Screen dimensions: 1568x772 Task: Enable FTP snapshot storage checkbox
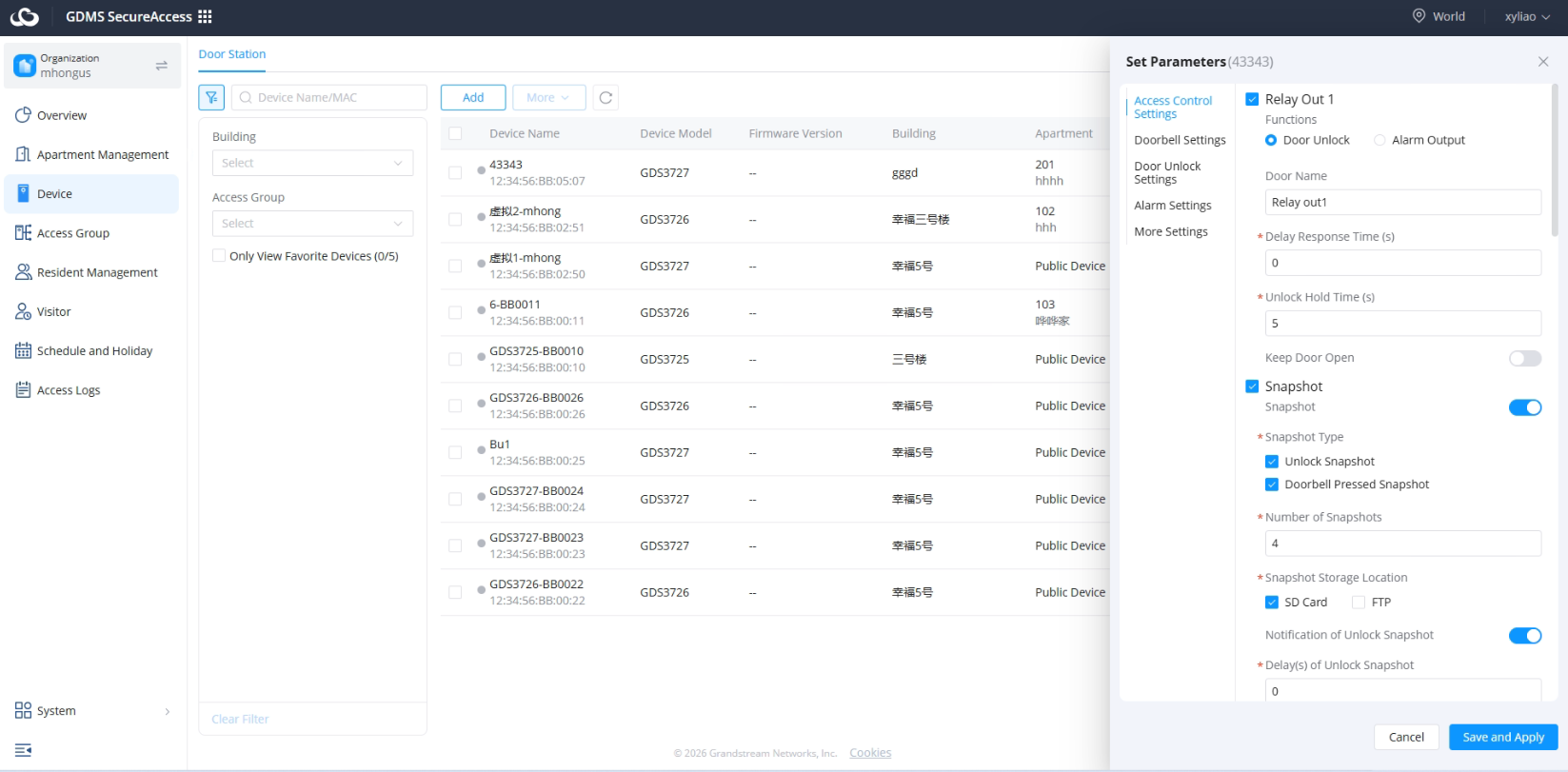click(x=1359, y=603)
